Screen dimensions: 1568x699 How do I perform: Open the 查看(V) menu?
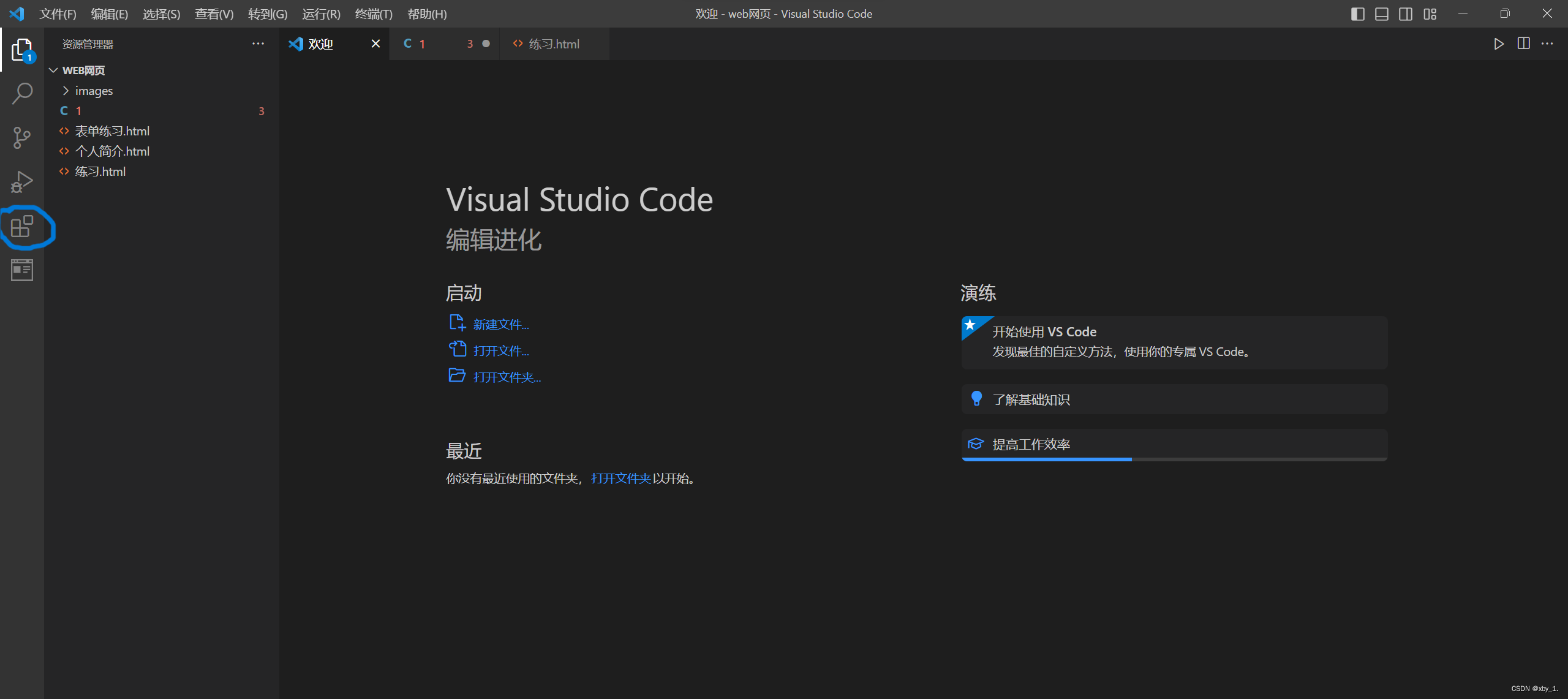pos(214,13)
